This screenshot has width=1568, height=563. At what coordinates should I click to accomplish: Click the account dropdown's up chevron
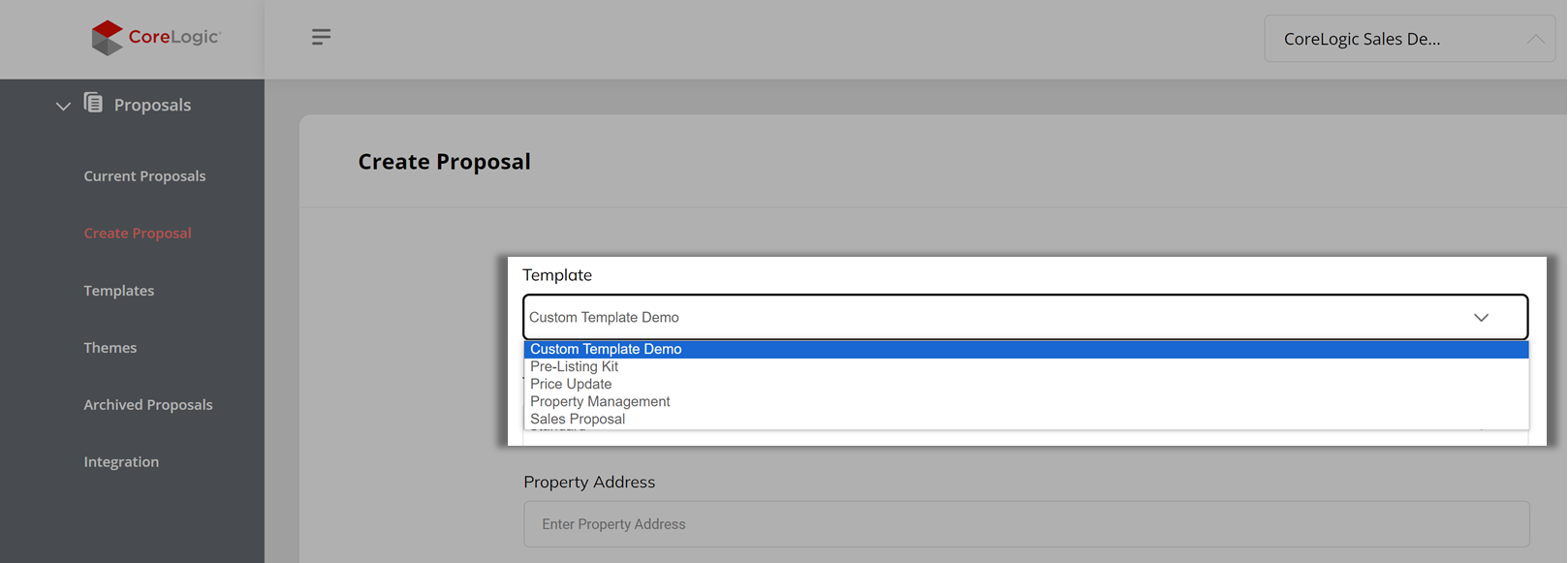(1535, 39)
